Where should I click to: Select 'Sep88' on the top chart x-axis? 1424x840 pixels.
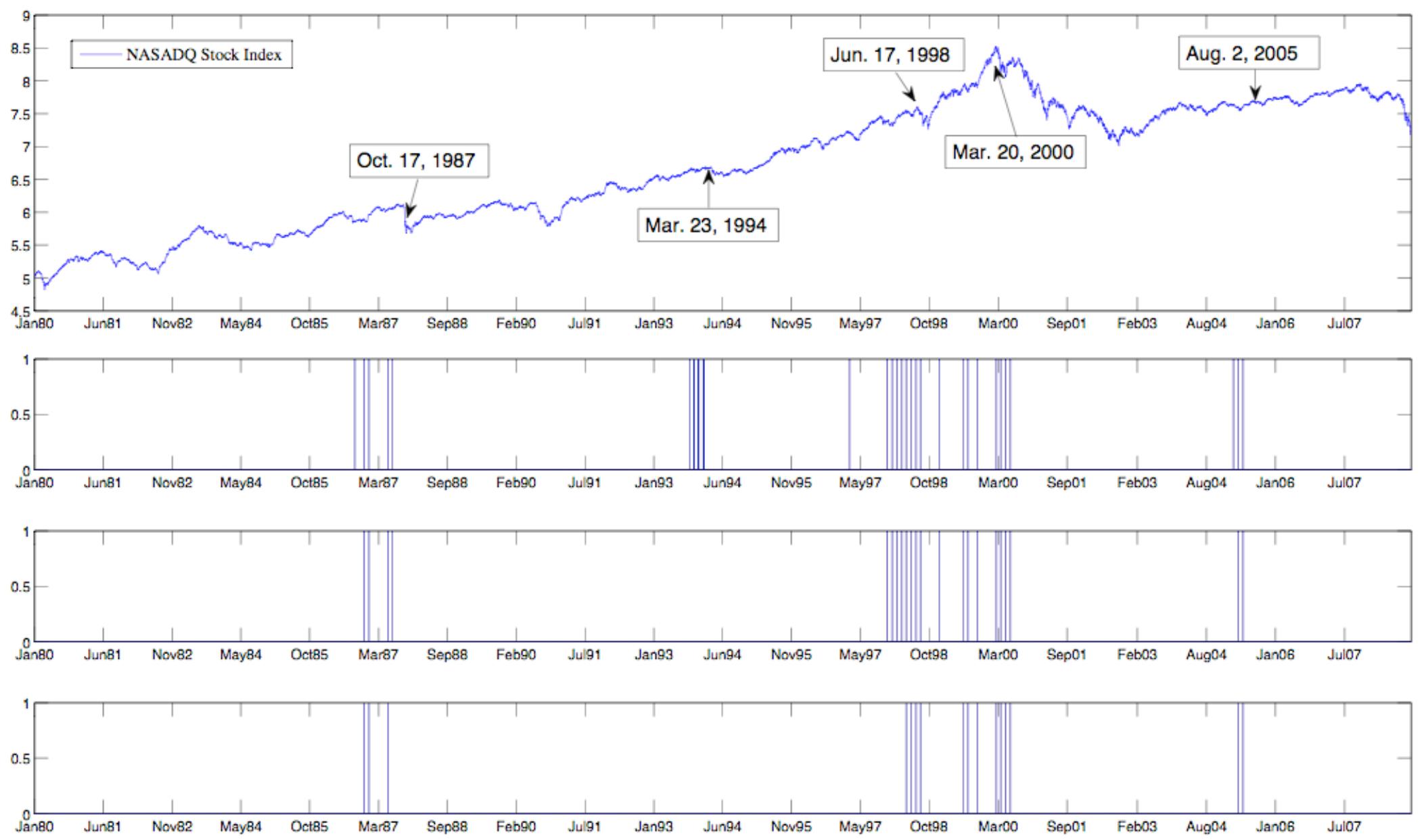coord(447,324)
